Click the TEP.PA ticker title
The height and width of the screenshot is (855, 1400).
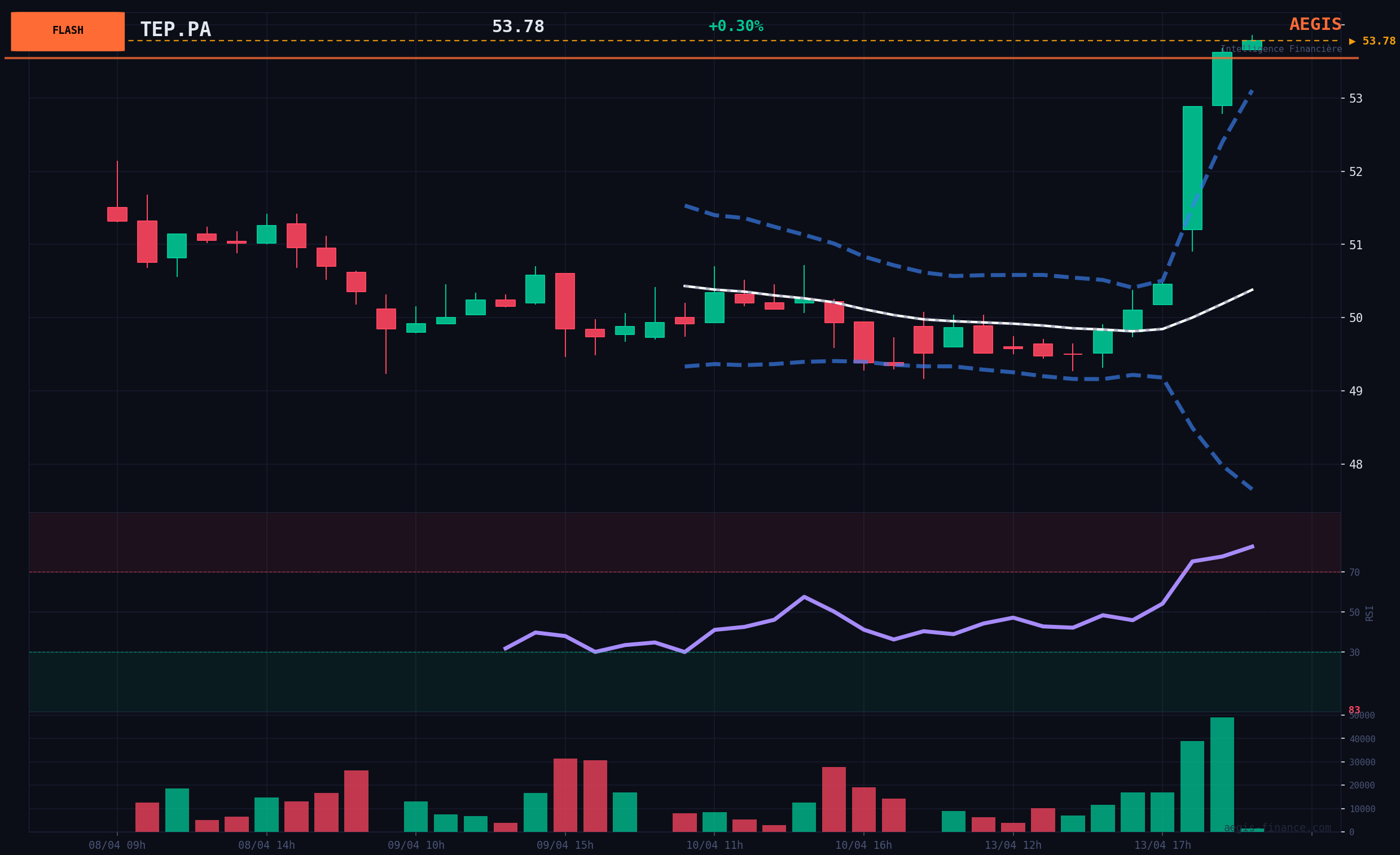click(175, 29)
